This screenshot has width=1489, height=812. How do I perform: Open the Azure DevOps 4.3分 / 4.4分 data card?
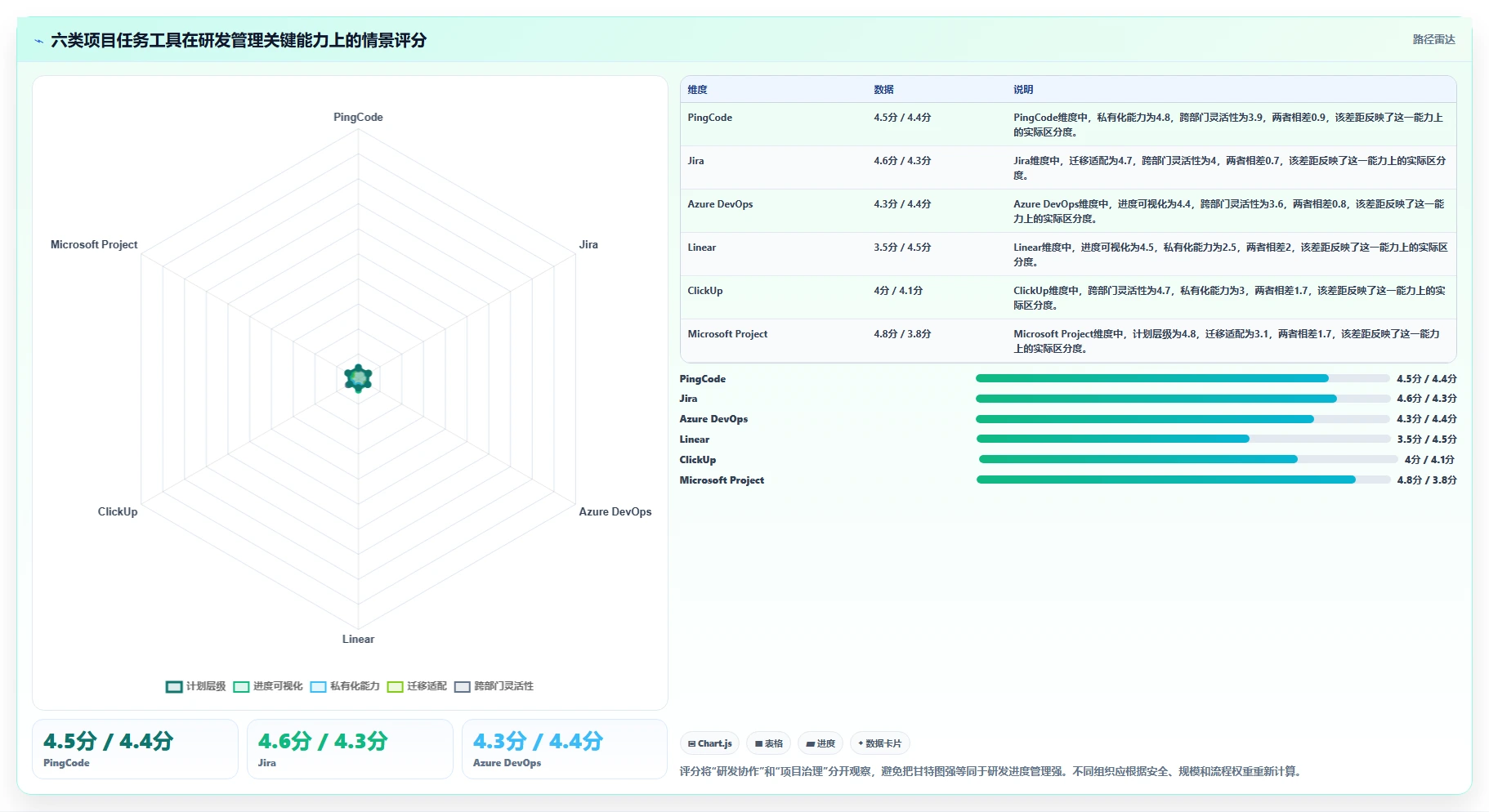coord(565,749)
